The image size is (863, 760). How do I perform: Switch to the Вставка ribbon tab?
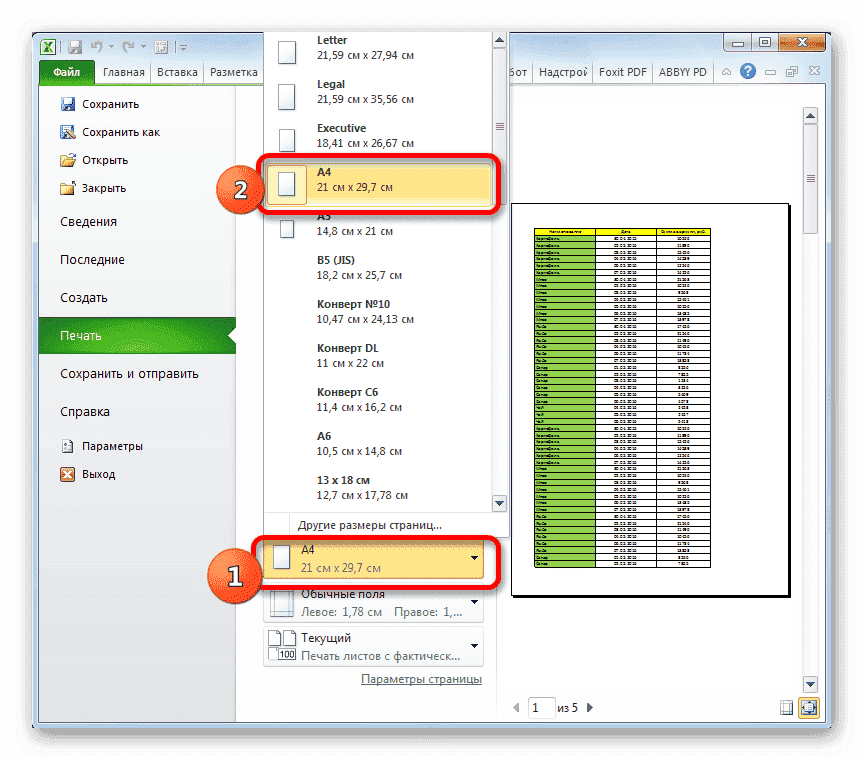click(180, 71)
